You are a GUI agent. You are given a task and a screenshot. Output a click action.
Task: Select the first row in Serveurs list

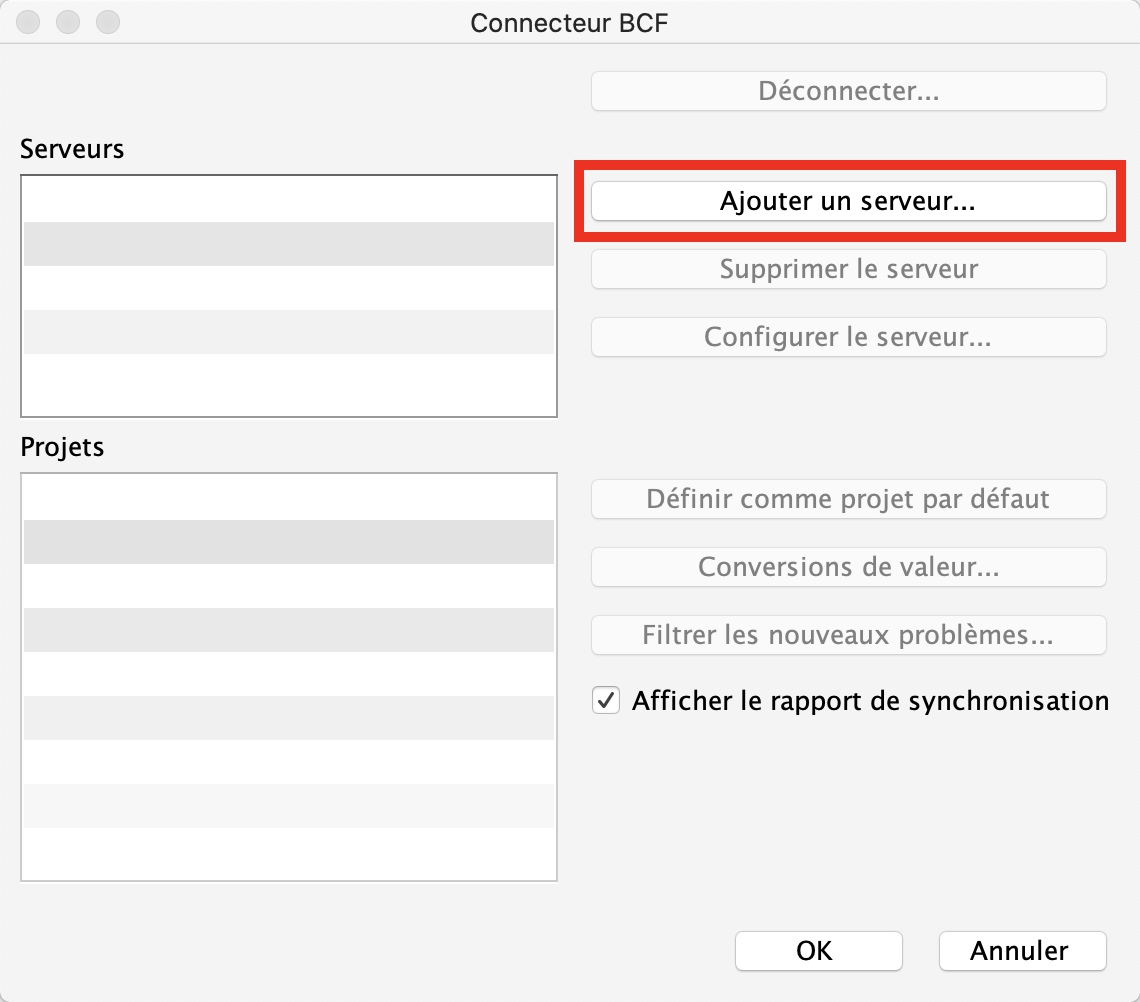click(x=289, y=200)
